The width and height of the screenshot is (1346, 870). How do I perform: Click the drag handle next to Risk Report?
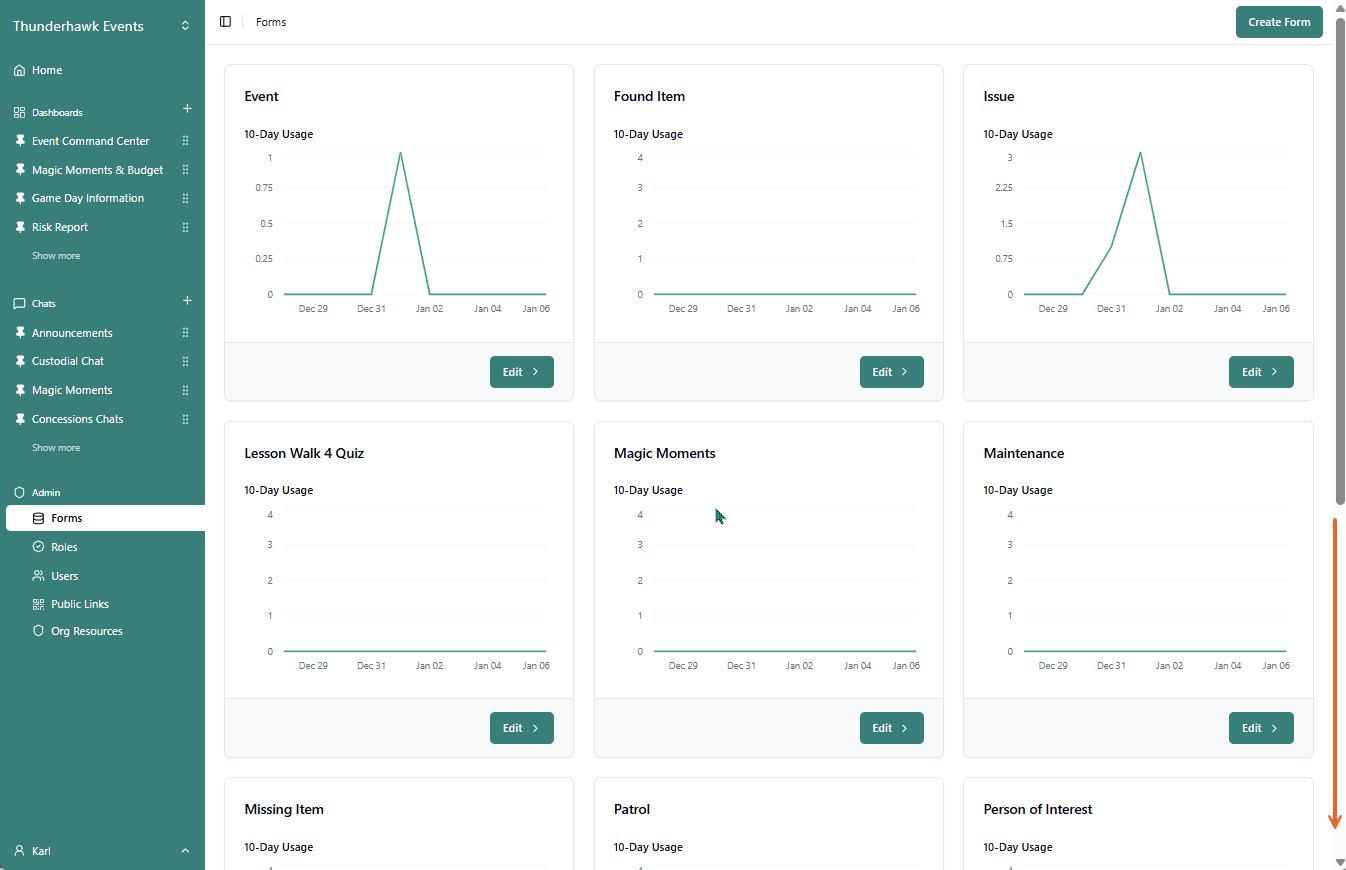point(185,227)
